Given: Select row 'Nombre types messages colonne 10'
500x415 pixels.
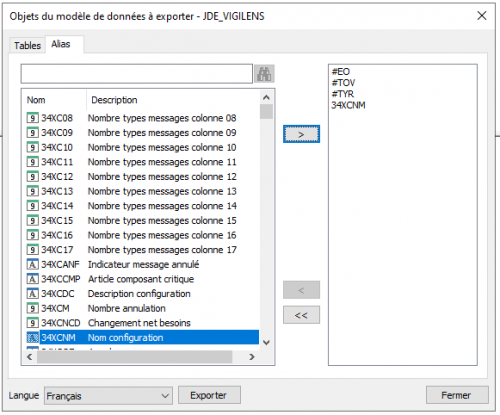Looking at the screenshot, I should point(142,147).
